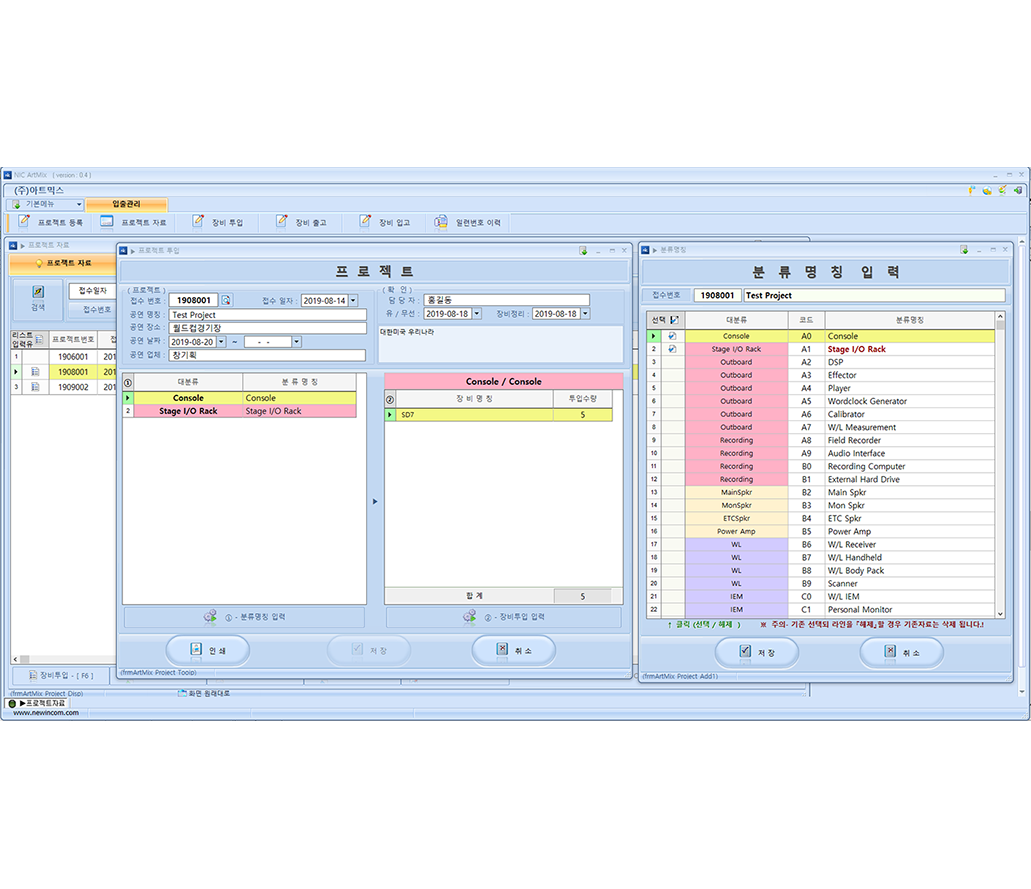The height and width of the screenshot is (889, 1031).
Task: Uncheck the Console row selection checkbox
Action: click(x=672, y=337)
